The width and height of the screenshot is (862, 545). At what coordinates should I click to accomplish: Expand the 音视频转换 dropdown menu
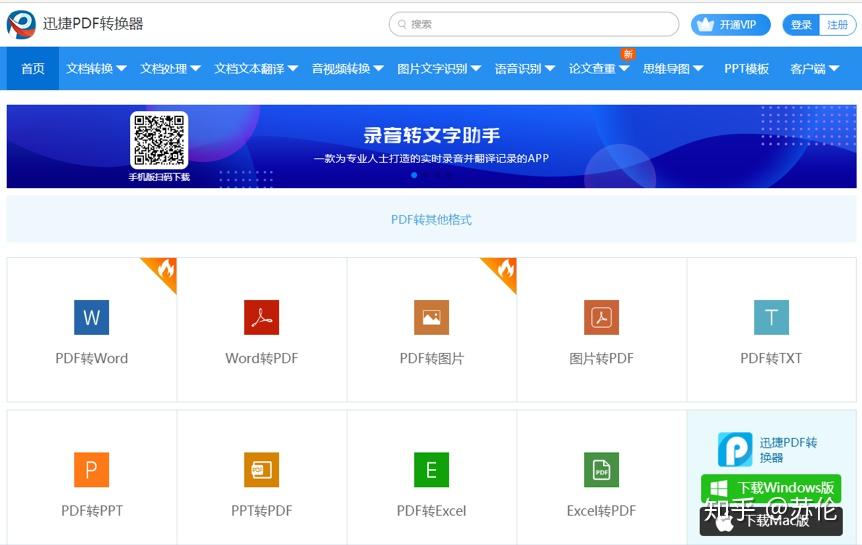347,69
